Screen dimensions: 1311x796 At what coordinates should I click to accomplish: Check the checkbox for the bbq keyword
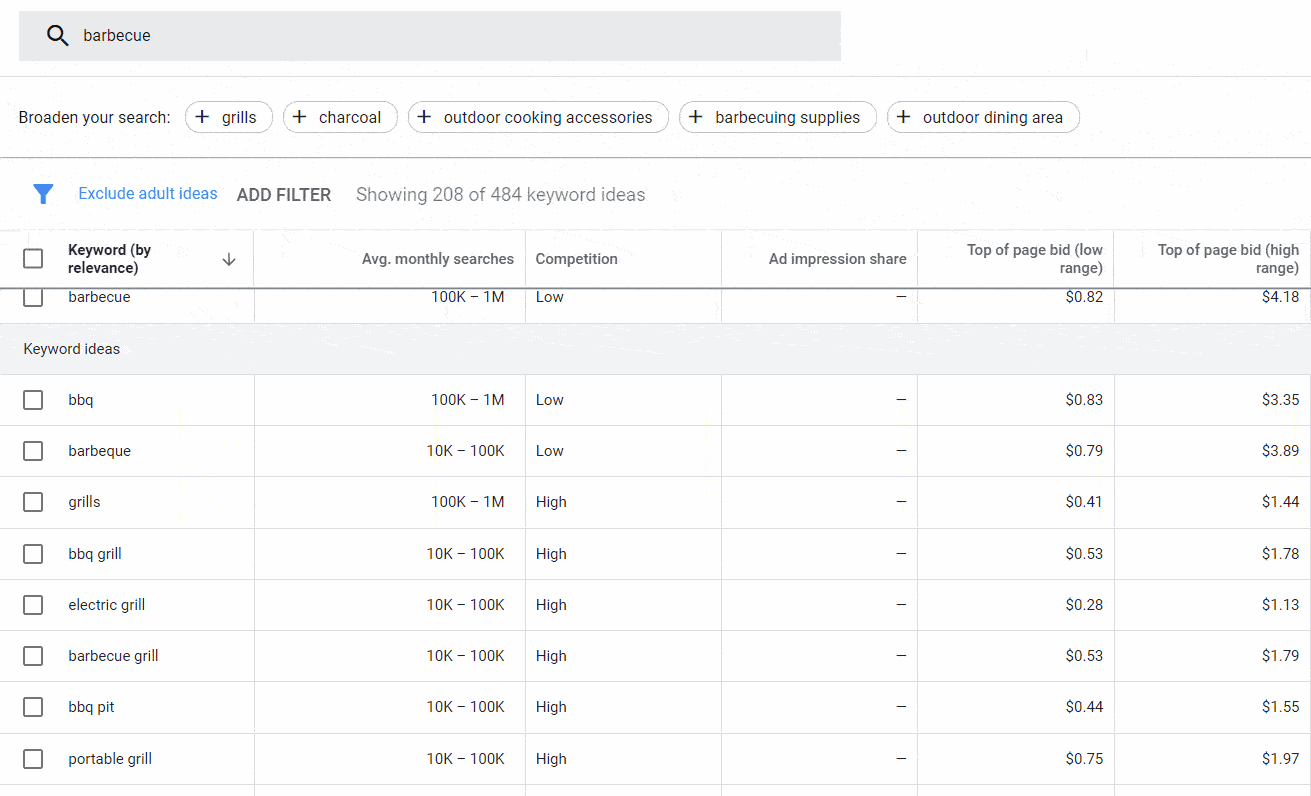(x=32, y=399)
